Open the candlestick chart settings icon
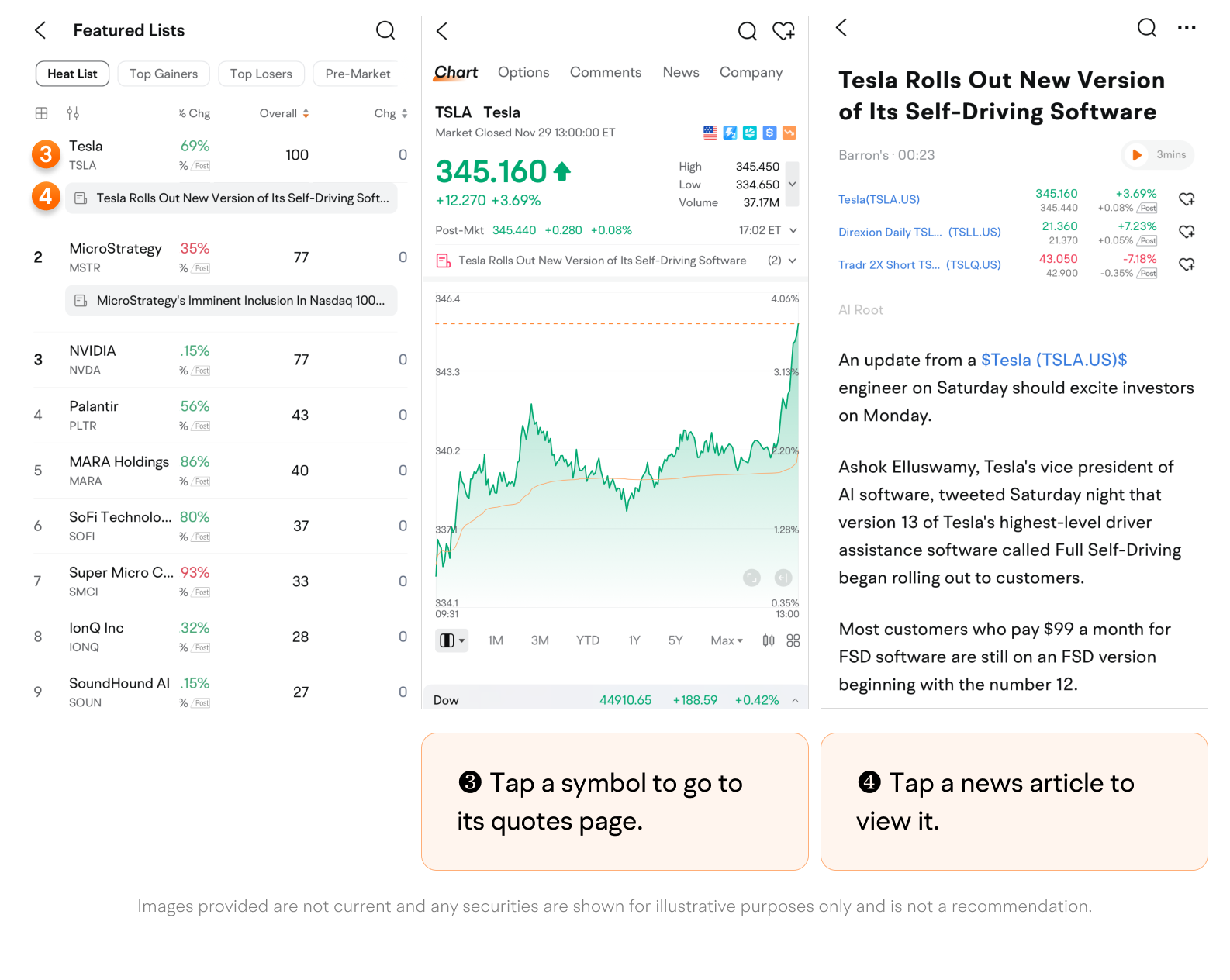The image size is (1230, 980). [769, 641]
